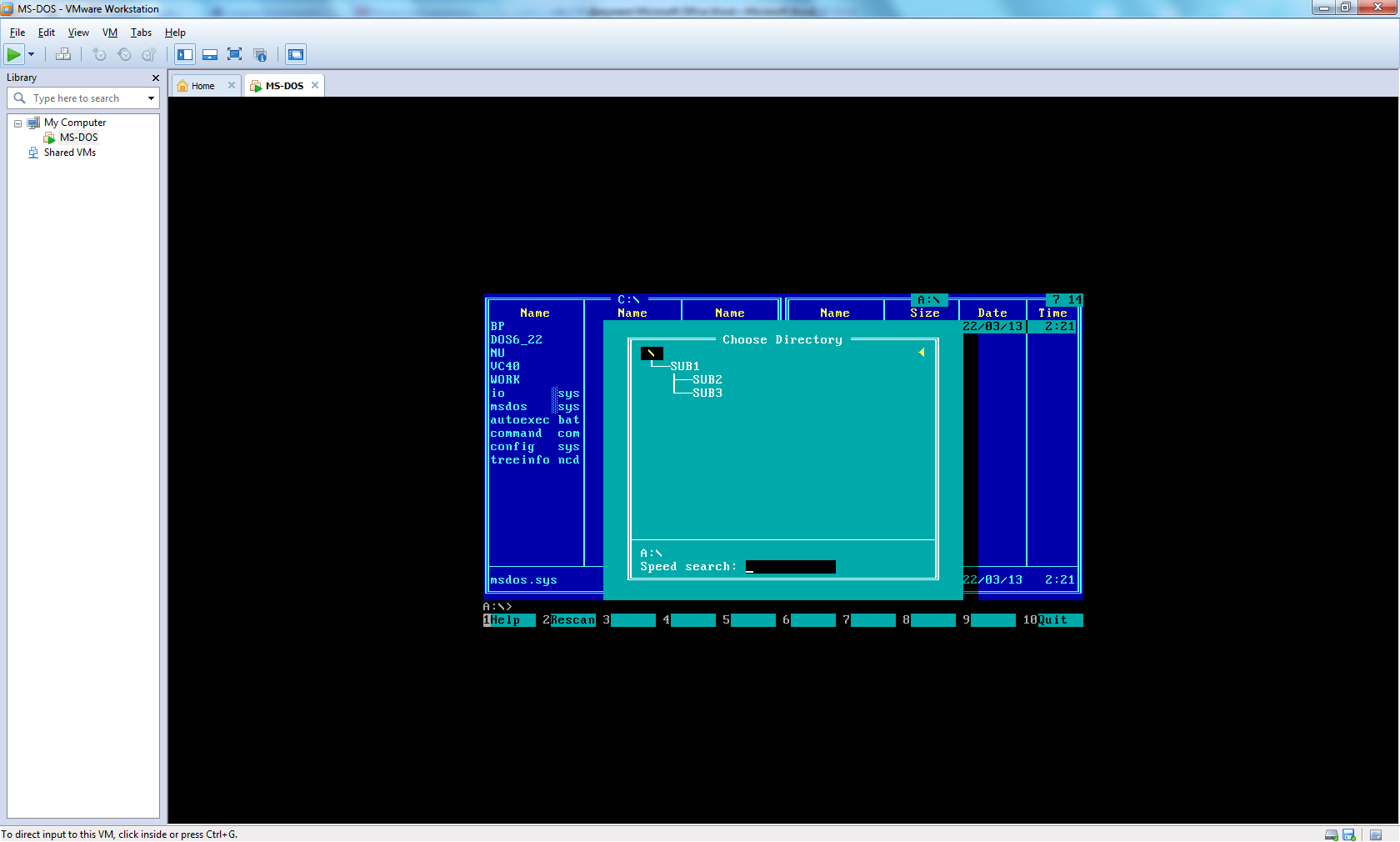The height and width of the screenshot is (842, 1400).
Task: Close the Home tab
Action: [232, 85]
